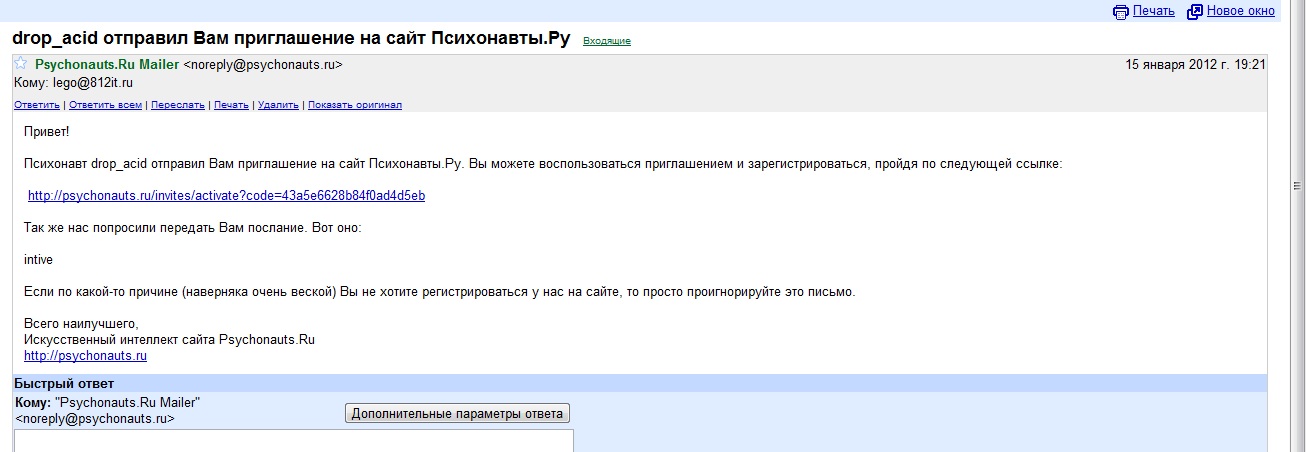Click recipient address lego@812it.ru
This screenshot has width=1306, height=452.
(93, 83)
